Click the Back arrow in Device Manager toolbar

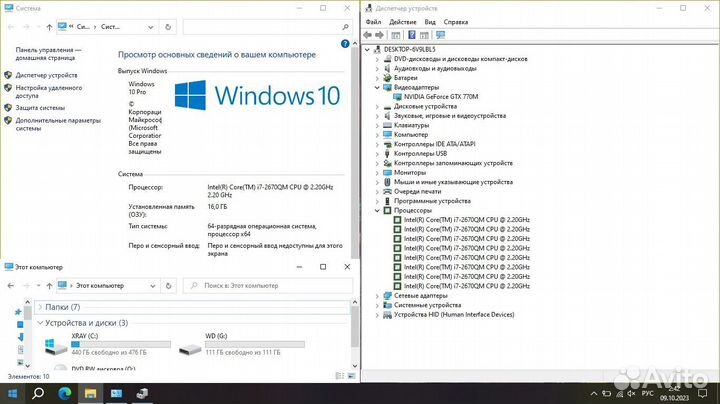tap(367, 35)
